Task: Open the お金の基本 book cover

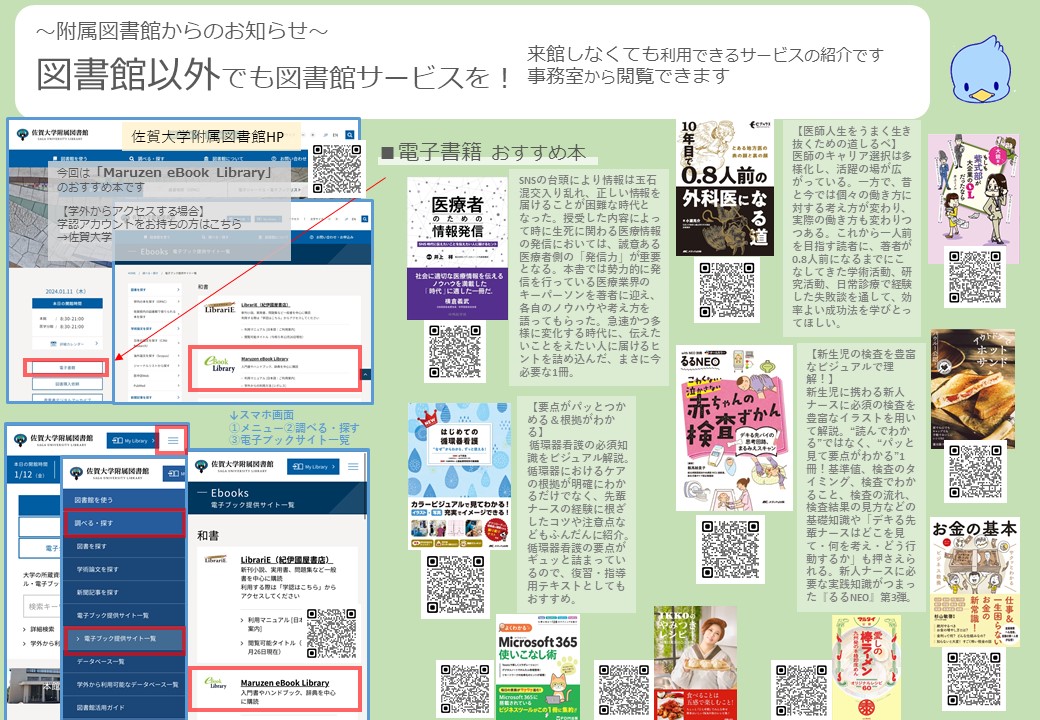Action: (974, 582)
